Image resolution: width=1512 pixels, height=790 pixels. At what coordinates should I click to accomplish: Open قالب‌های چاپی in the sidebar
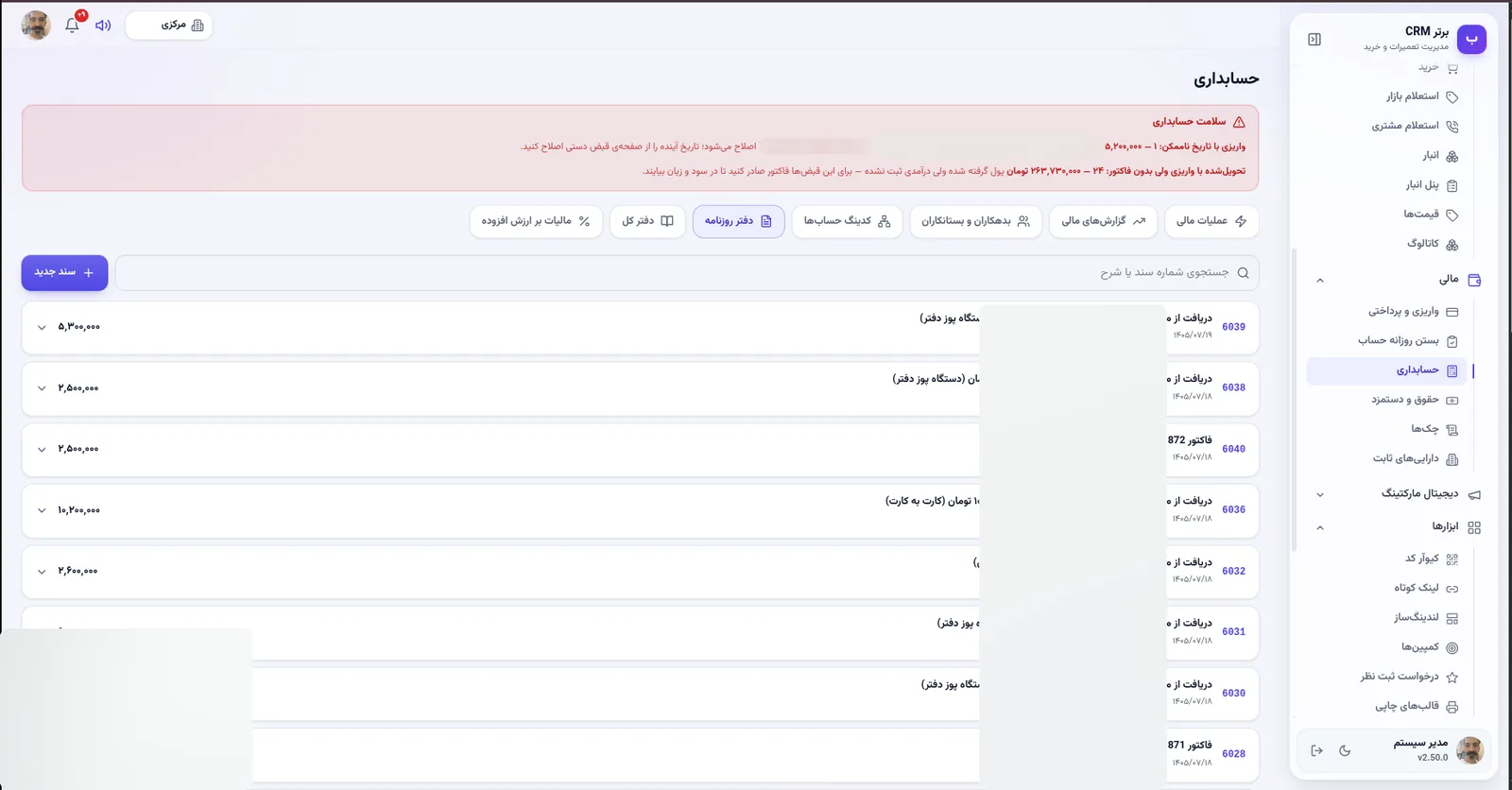1417,706
